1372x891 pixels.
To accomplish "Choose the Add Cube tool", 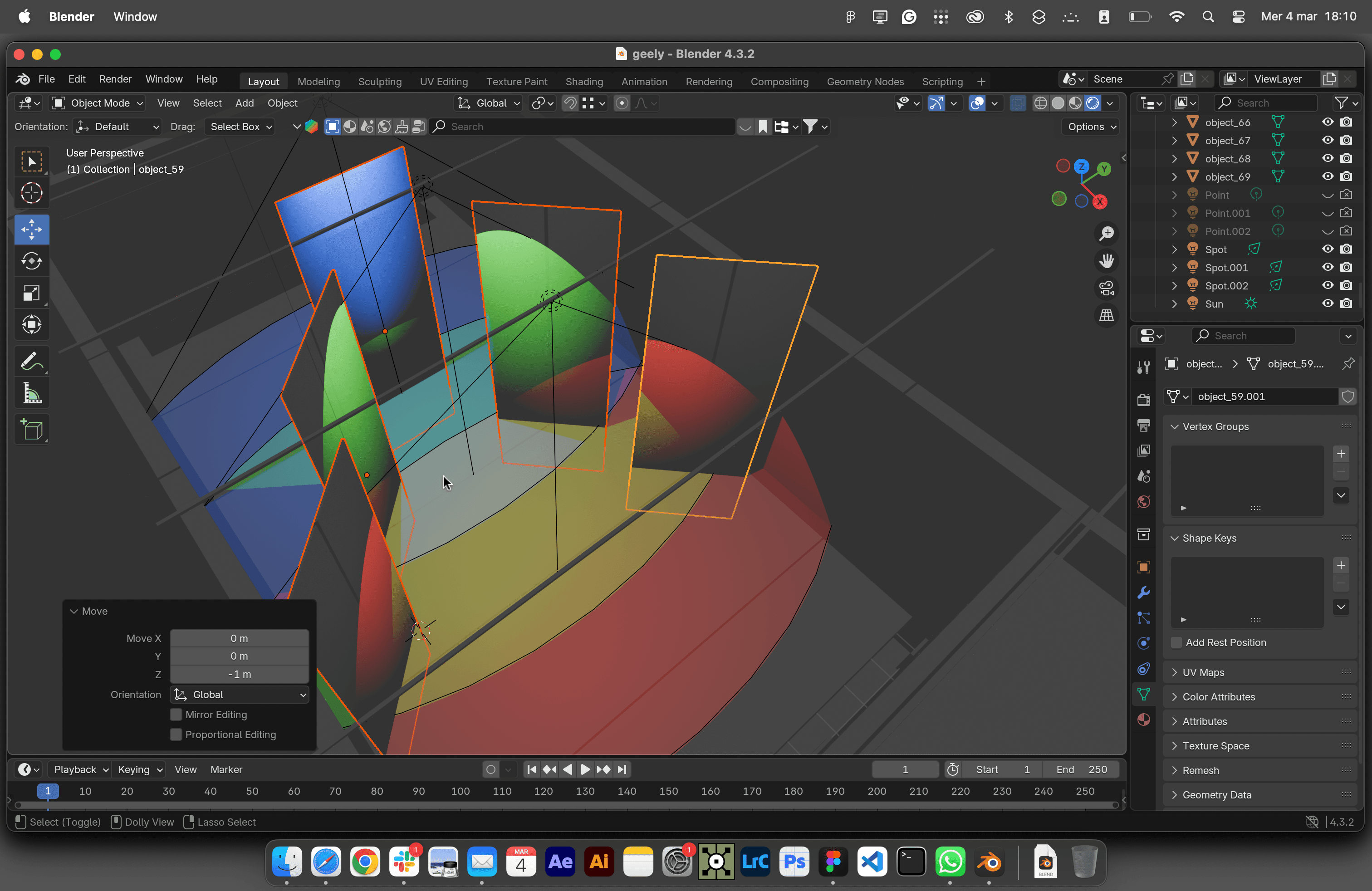I will pyautogui.click(x=31, y=430).
